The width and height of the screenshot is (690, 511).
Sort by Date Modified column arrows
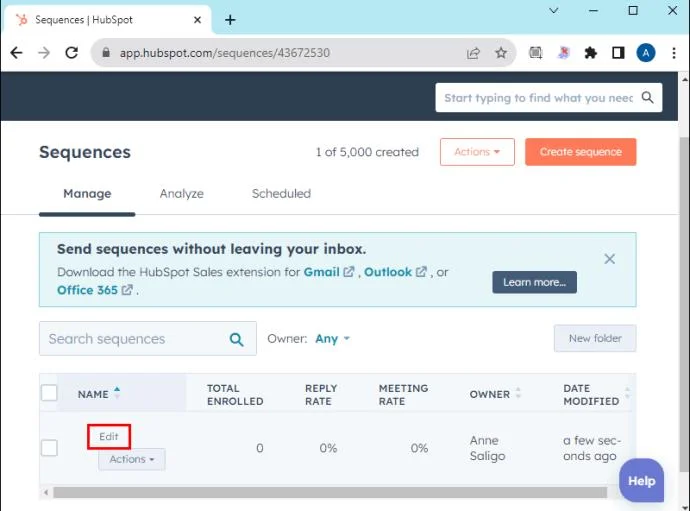(x=627, y=393)
